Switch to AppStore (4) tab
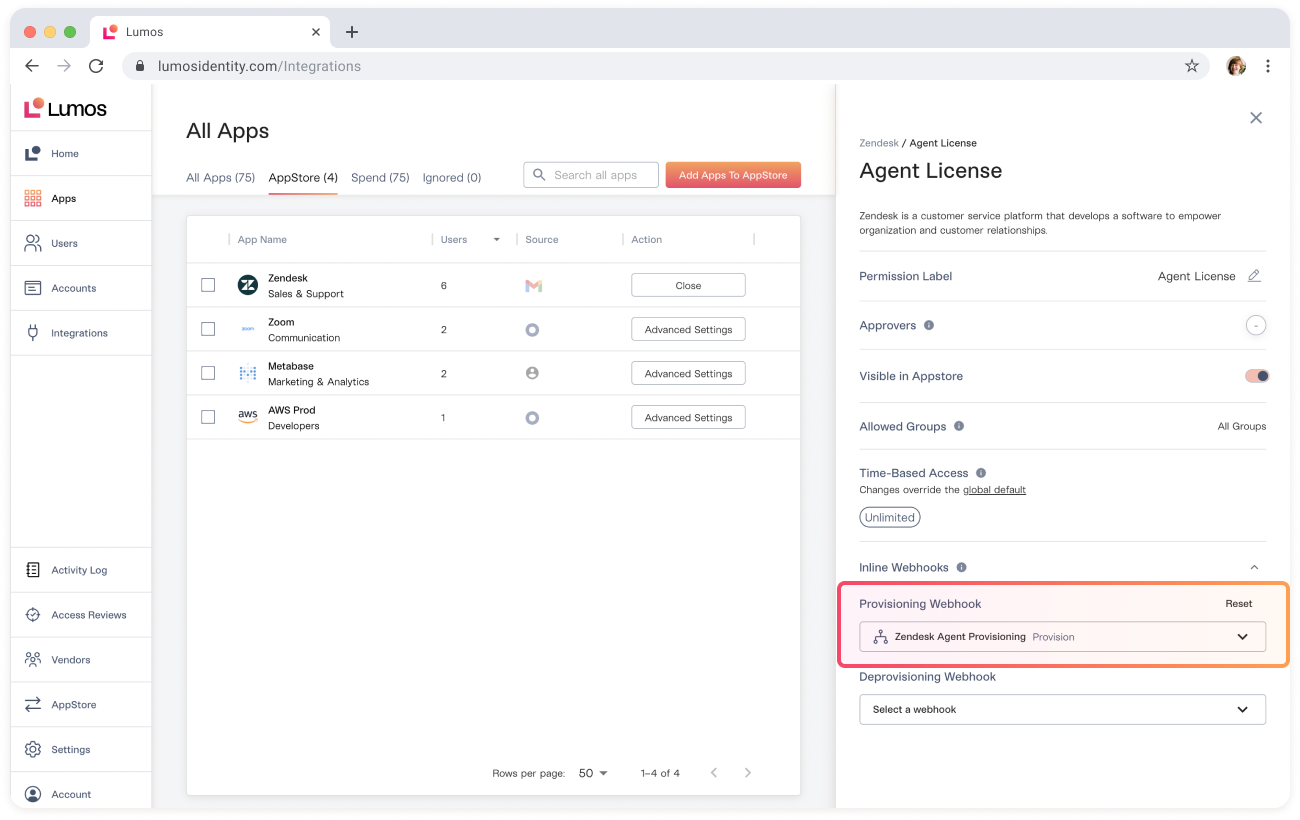 click(x=303, y=178)
